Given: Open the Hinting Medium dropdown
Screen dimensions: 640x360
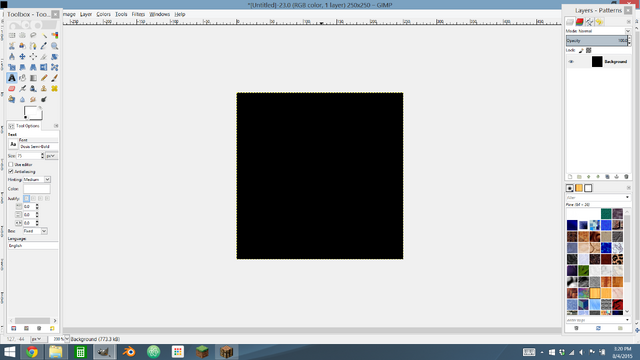Looking at the screenshot, I should pos(36,180).
